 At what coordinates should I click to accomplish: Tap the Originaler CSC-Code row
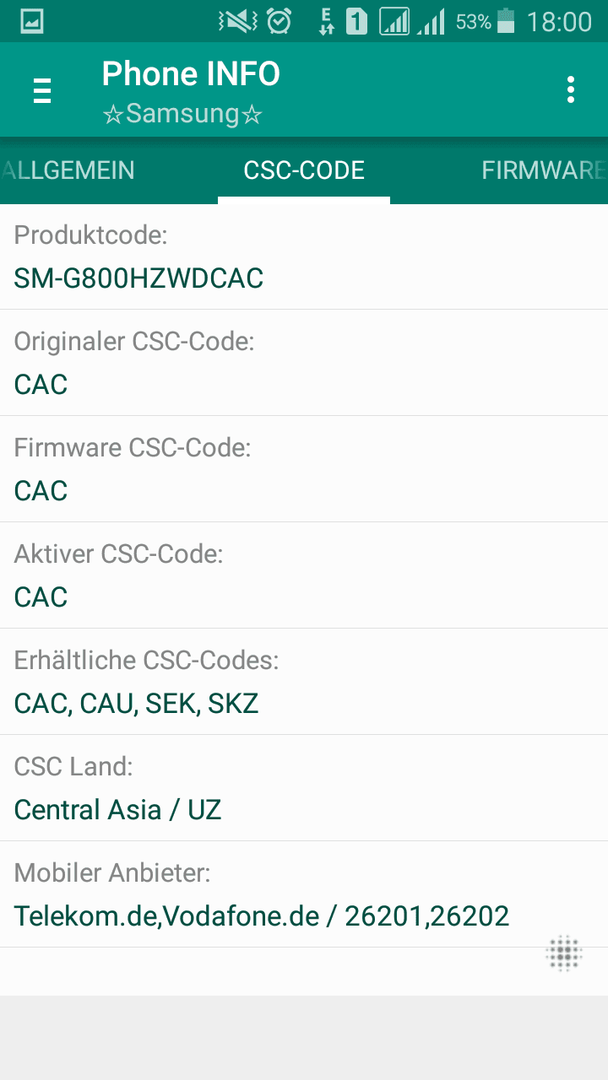point(304,363)
